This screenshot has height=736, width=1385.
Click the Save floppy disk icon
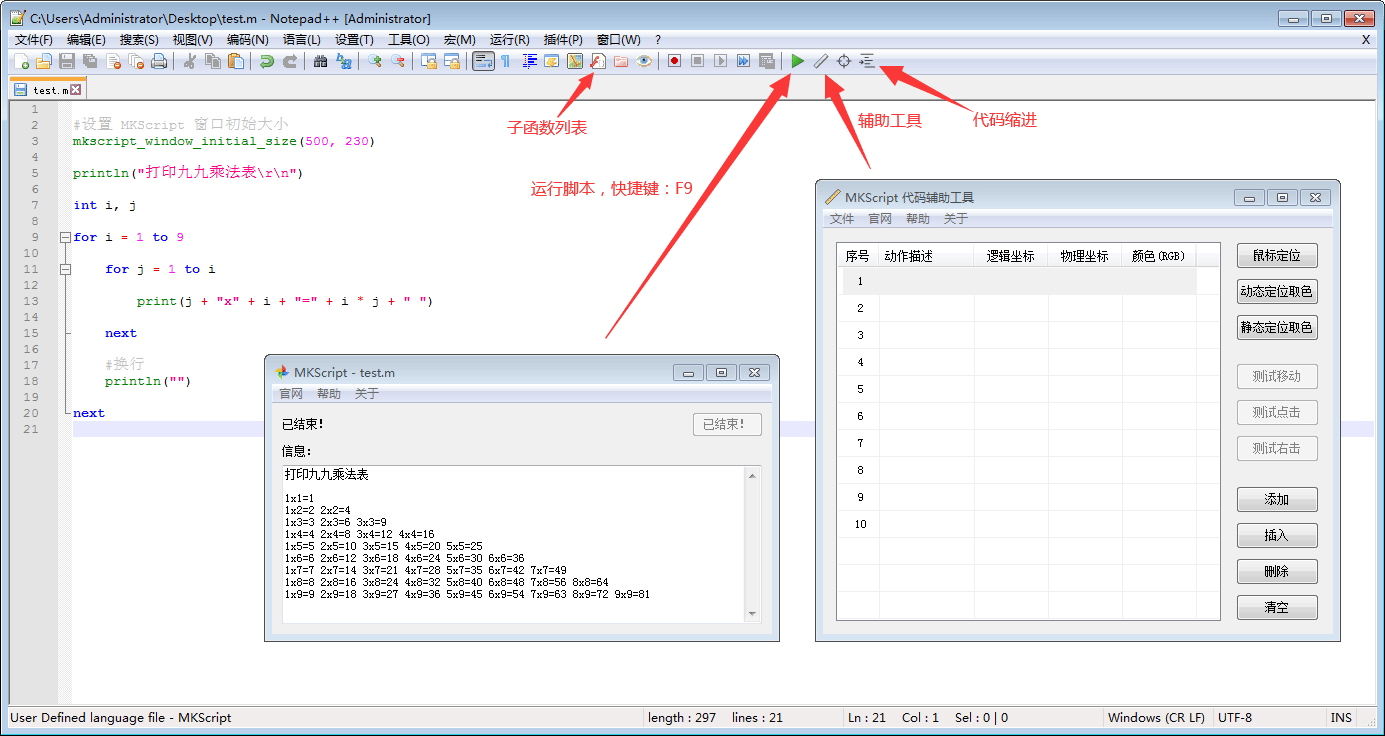pos(67,61)
